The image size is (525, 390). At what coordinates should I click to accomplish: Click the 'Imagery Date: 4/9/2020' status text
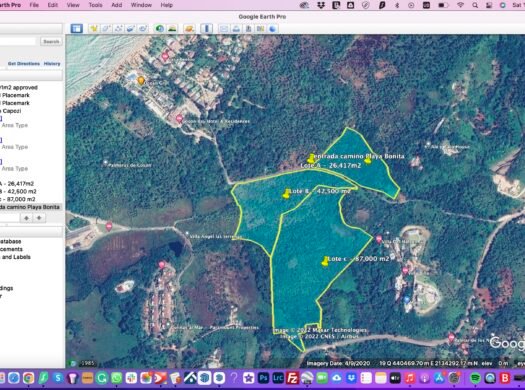(338, 363)
